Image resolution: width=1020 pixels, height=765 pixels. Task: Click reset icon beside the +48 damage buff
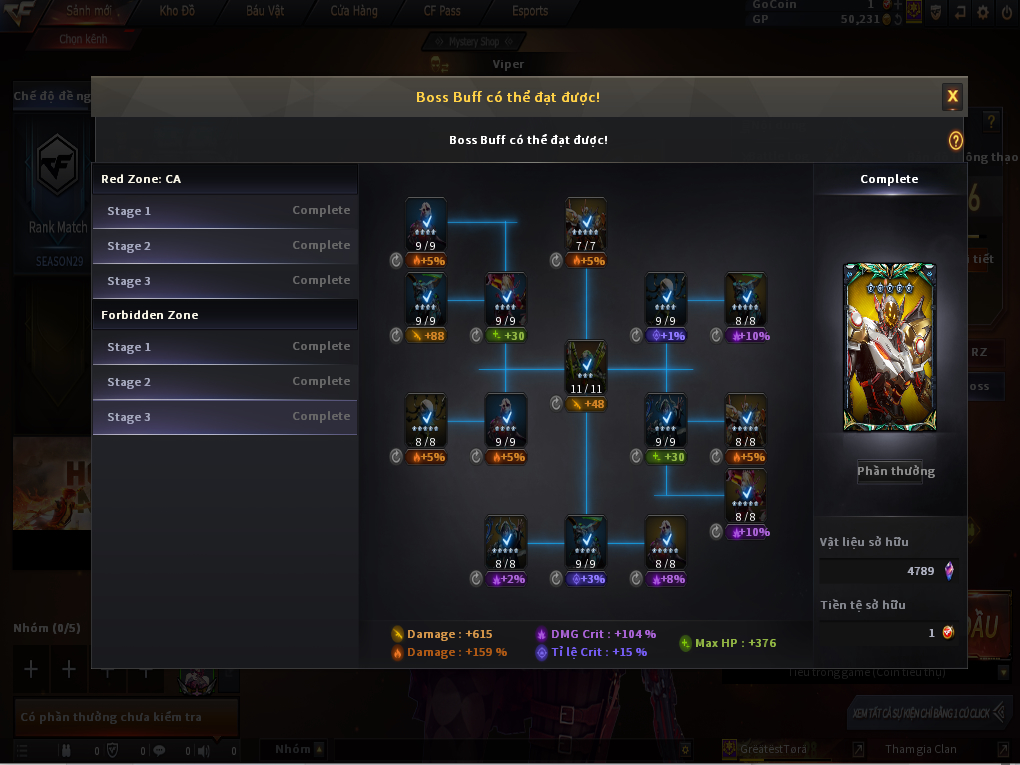556,404
